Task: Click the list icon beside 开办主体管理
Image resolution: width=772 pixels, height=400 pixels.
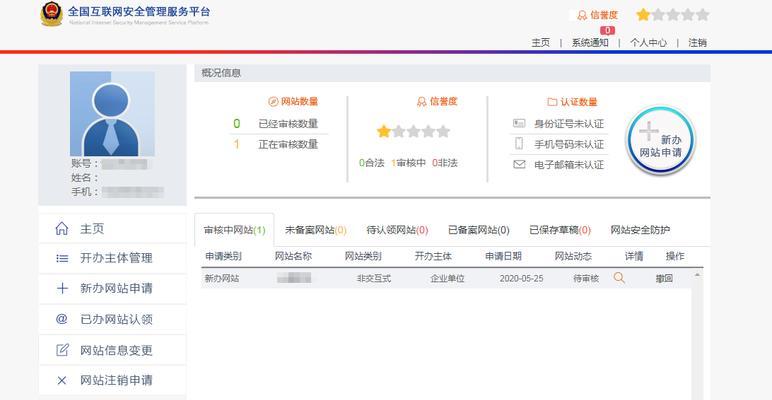Action: (x=62, y=258)
